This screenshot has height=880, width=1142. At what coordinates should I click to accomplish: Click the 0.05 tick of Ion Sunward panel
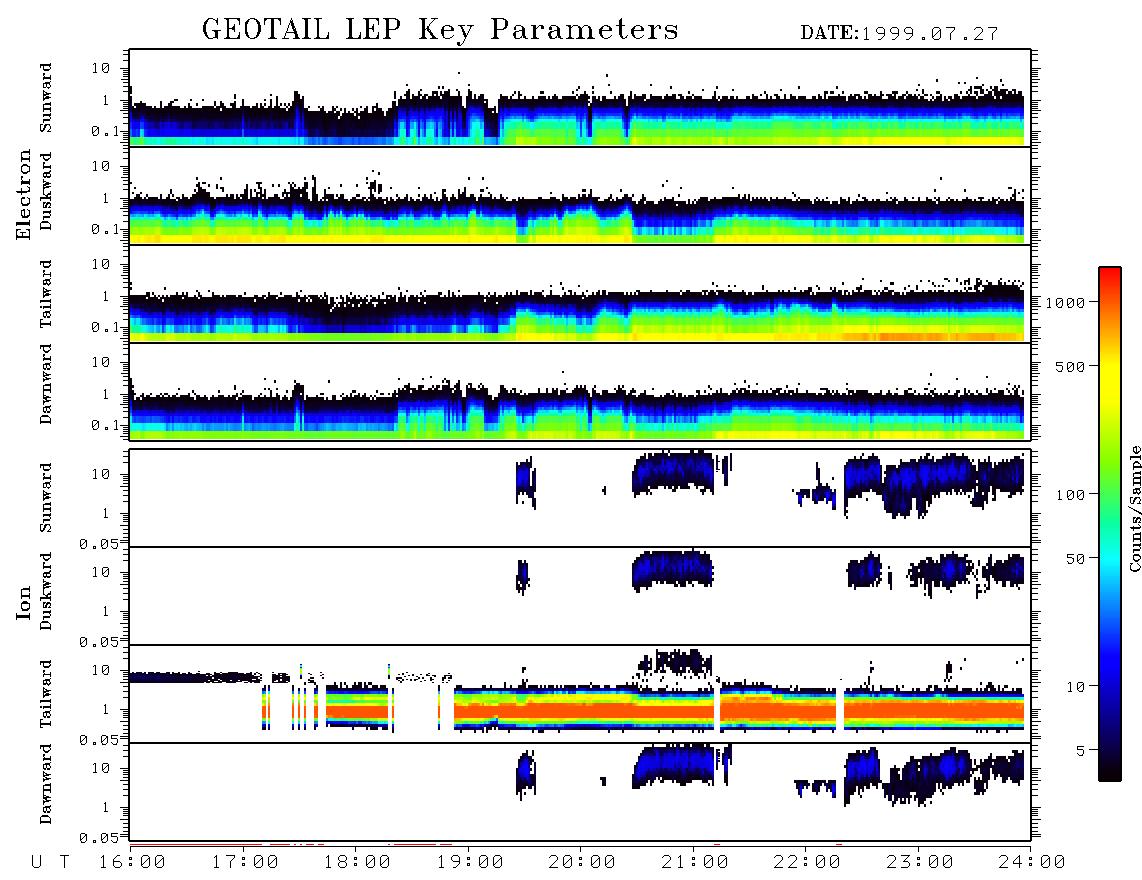[x=98, y=543]
